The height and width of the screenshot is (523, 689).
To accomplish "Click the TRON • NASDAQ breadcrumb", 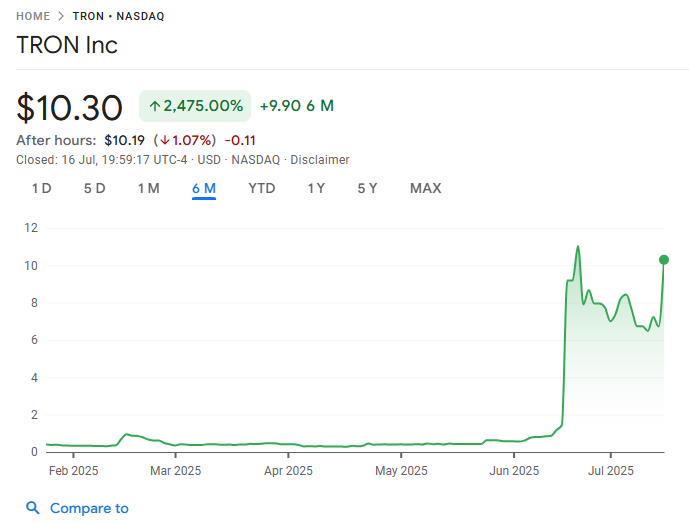I will pyautogui.click(x=118, y=16).
